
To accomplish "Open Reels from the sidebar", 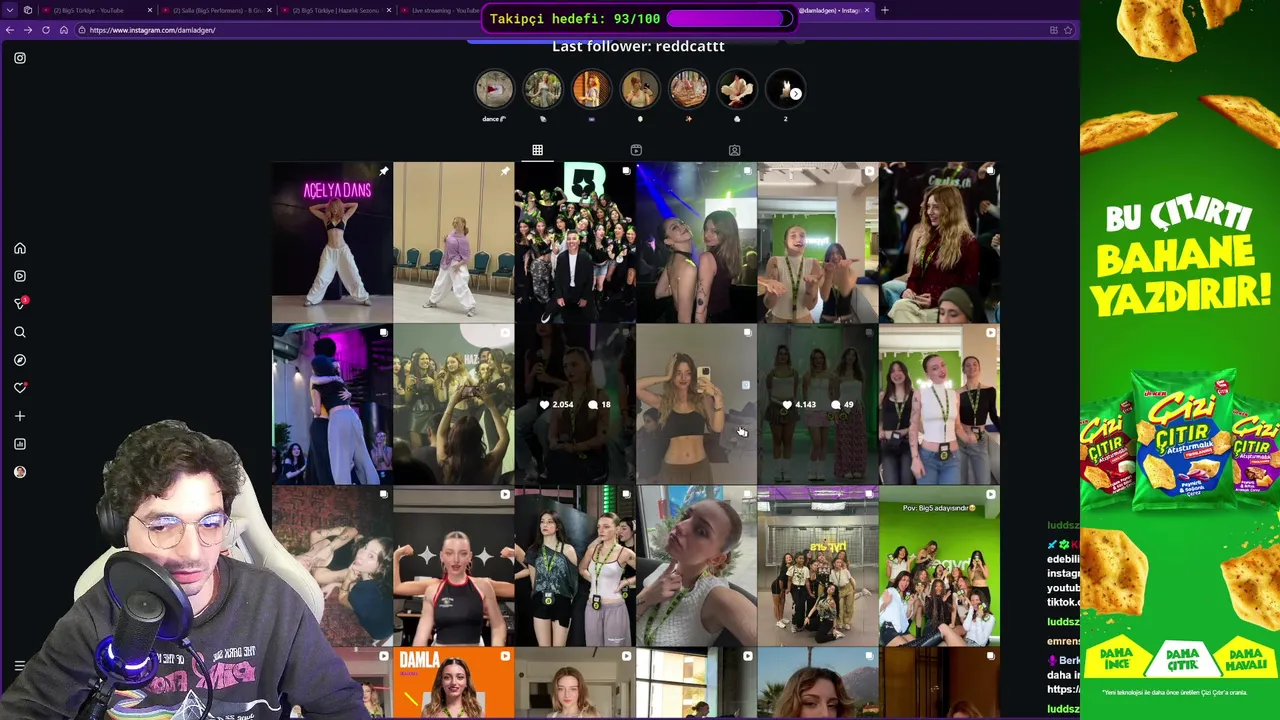I will click(20, 276).
